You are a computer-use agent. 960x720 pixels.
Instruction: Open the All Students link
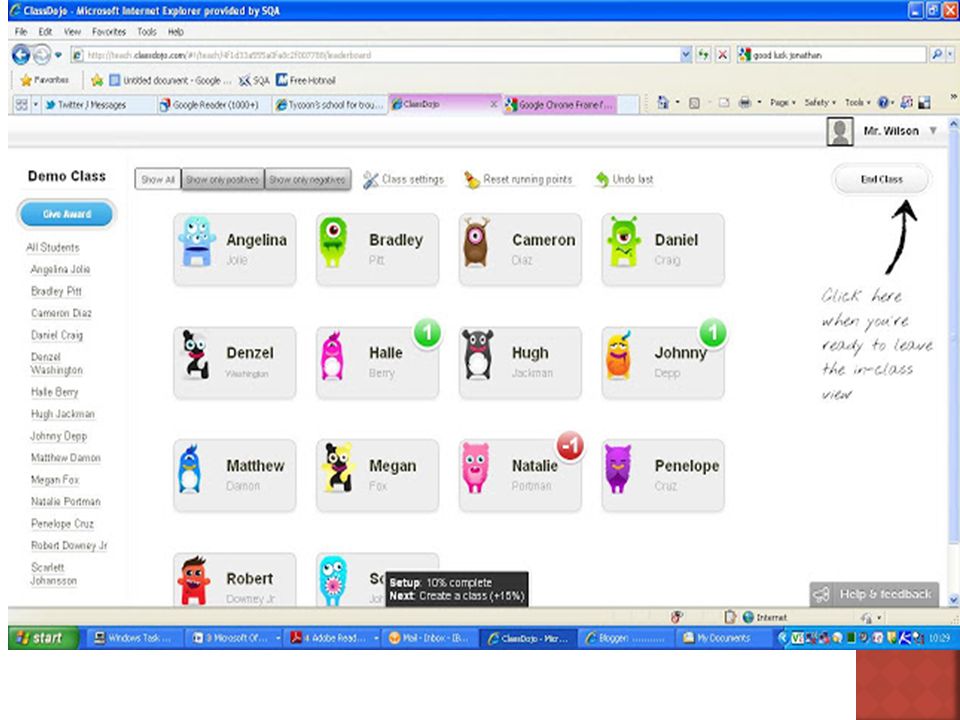pyautogui.click(x=53, y=247)
